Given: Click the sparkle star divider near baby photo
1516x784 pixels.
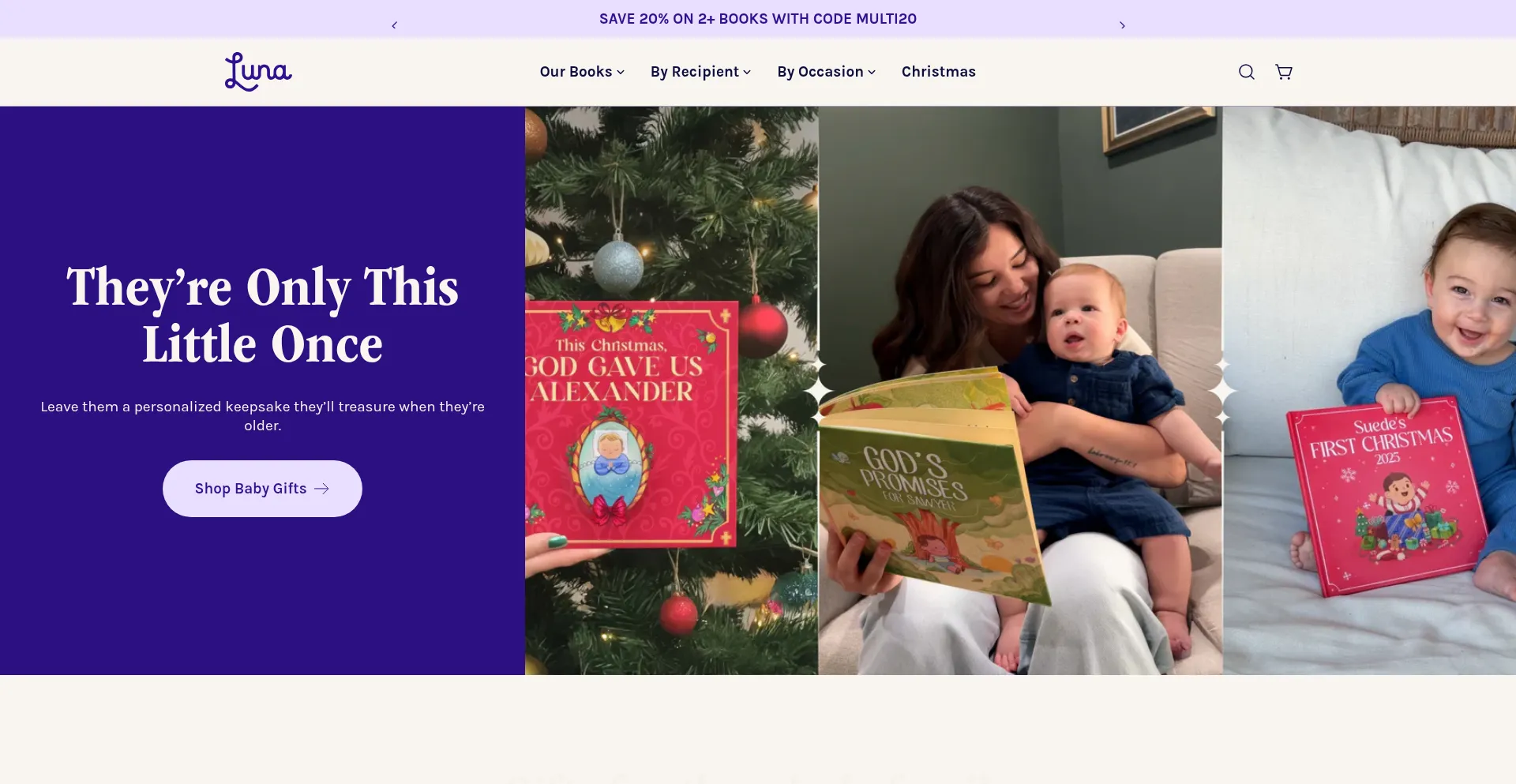Looking at the screenshot, I should (1222, 391).
